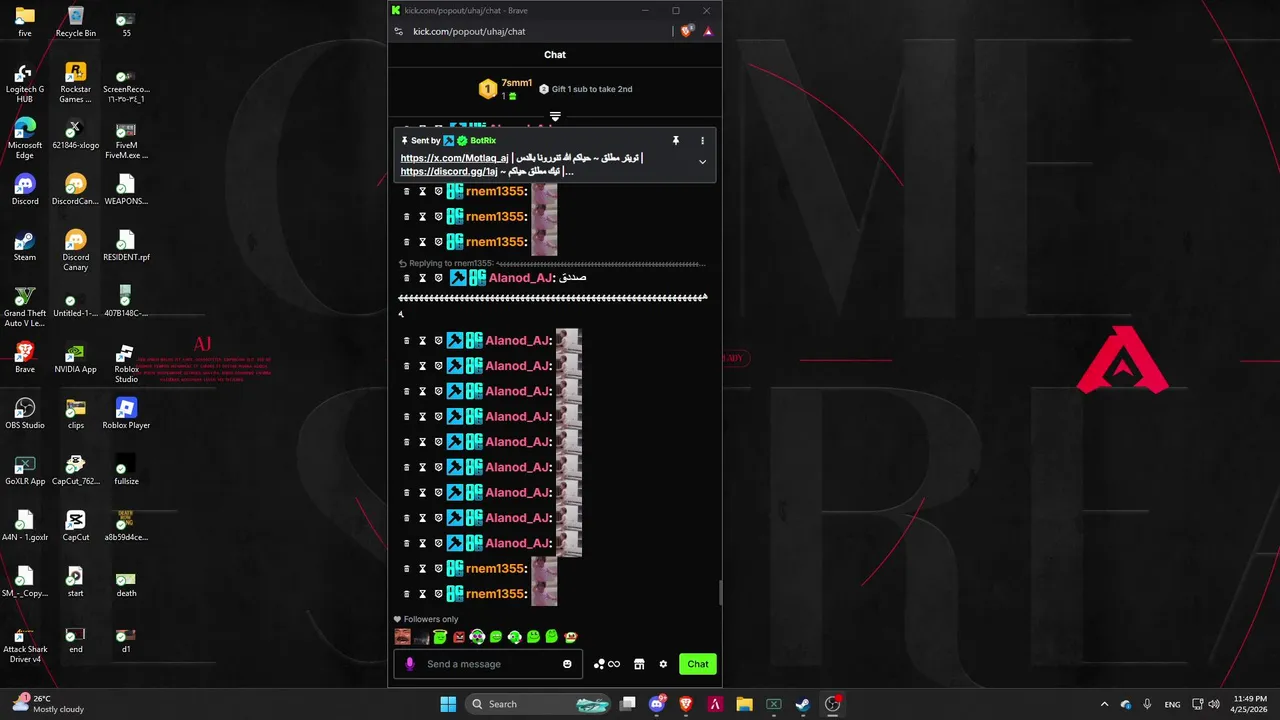
Task: Open Brave Shields icon in address bar
Action: click(x=687, y=31)
